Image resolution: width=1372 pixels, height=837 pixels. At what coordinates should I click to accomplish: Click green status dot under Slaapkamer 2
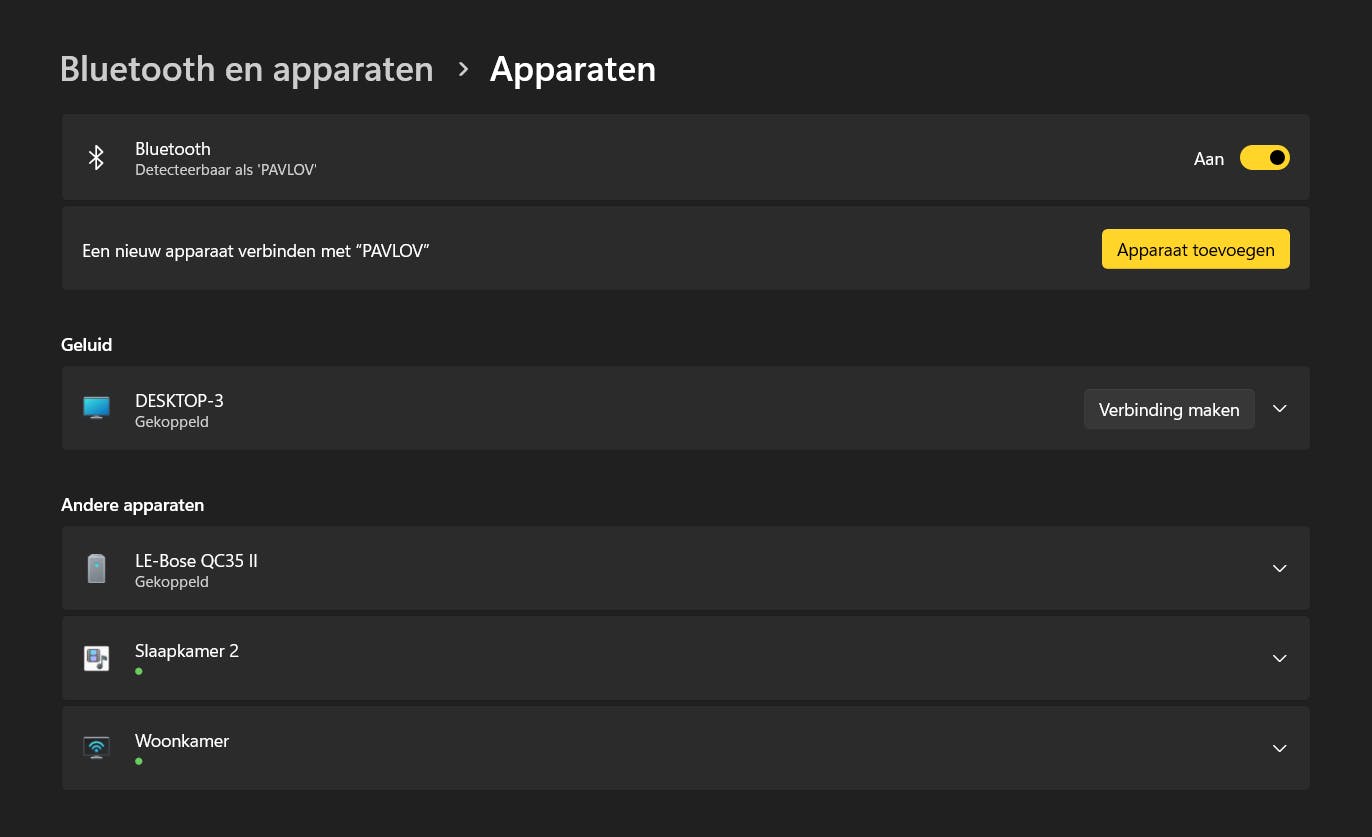click(x=139, y=671)
